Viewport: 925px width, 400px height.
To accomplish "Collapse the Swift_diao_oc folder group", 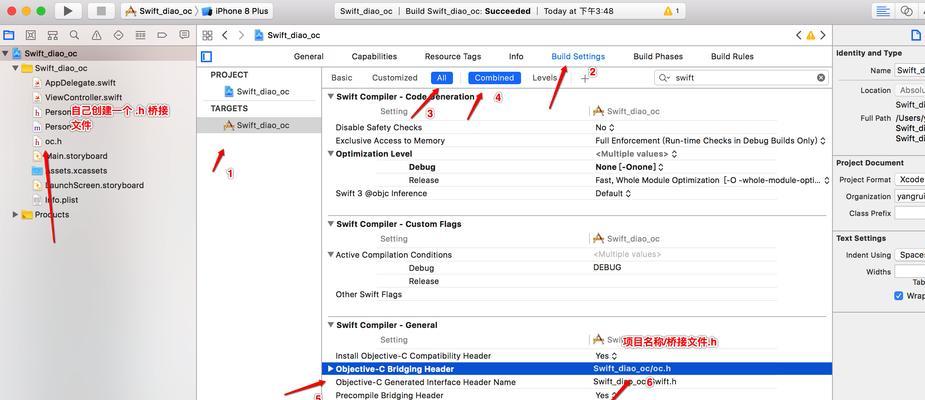I will point(15,68).
